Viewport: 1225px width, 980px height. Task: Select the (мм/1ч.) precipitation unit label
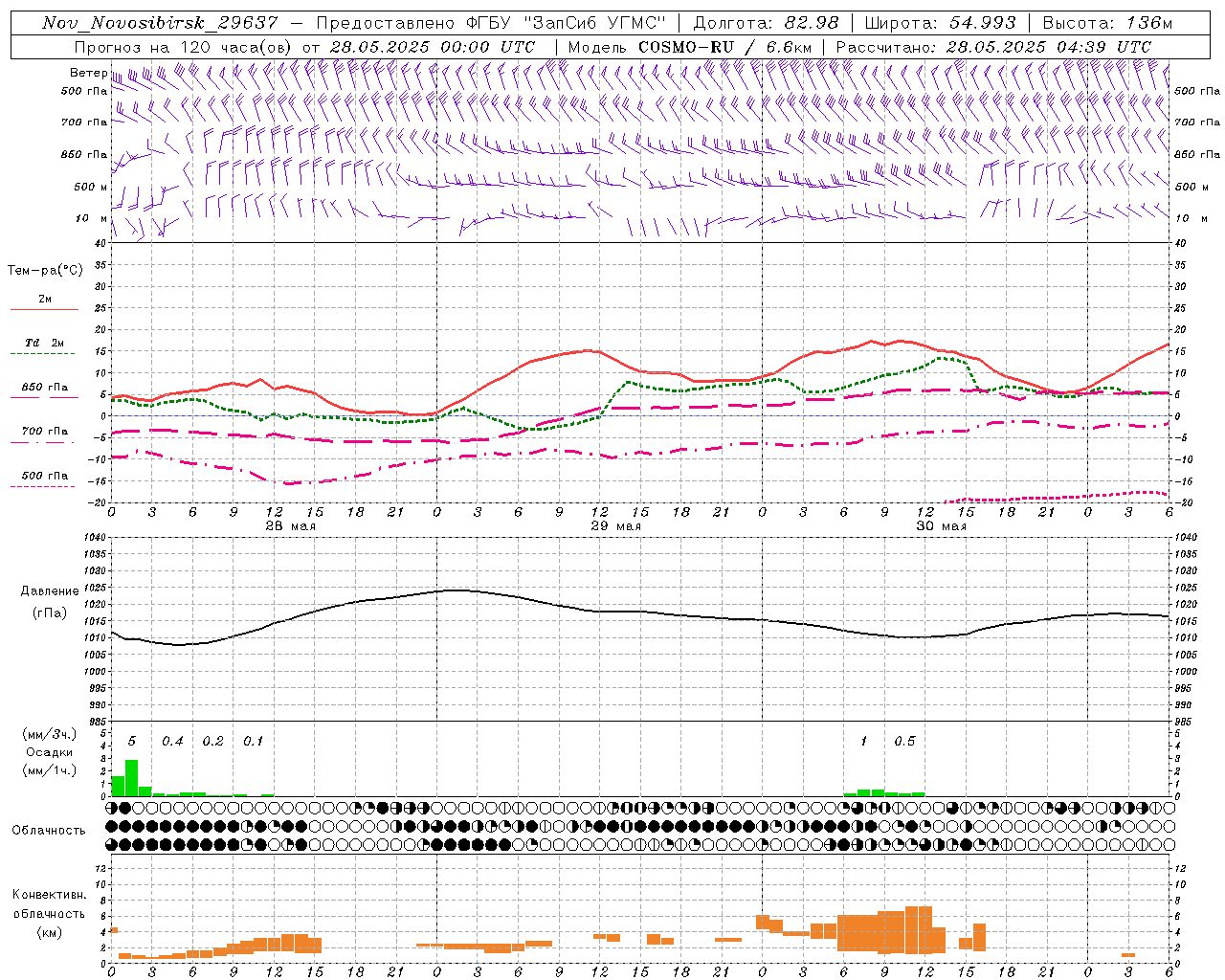(x=50, y=770)
